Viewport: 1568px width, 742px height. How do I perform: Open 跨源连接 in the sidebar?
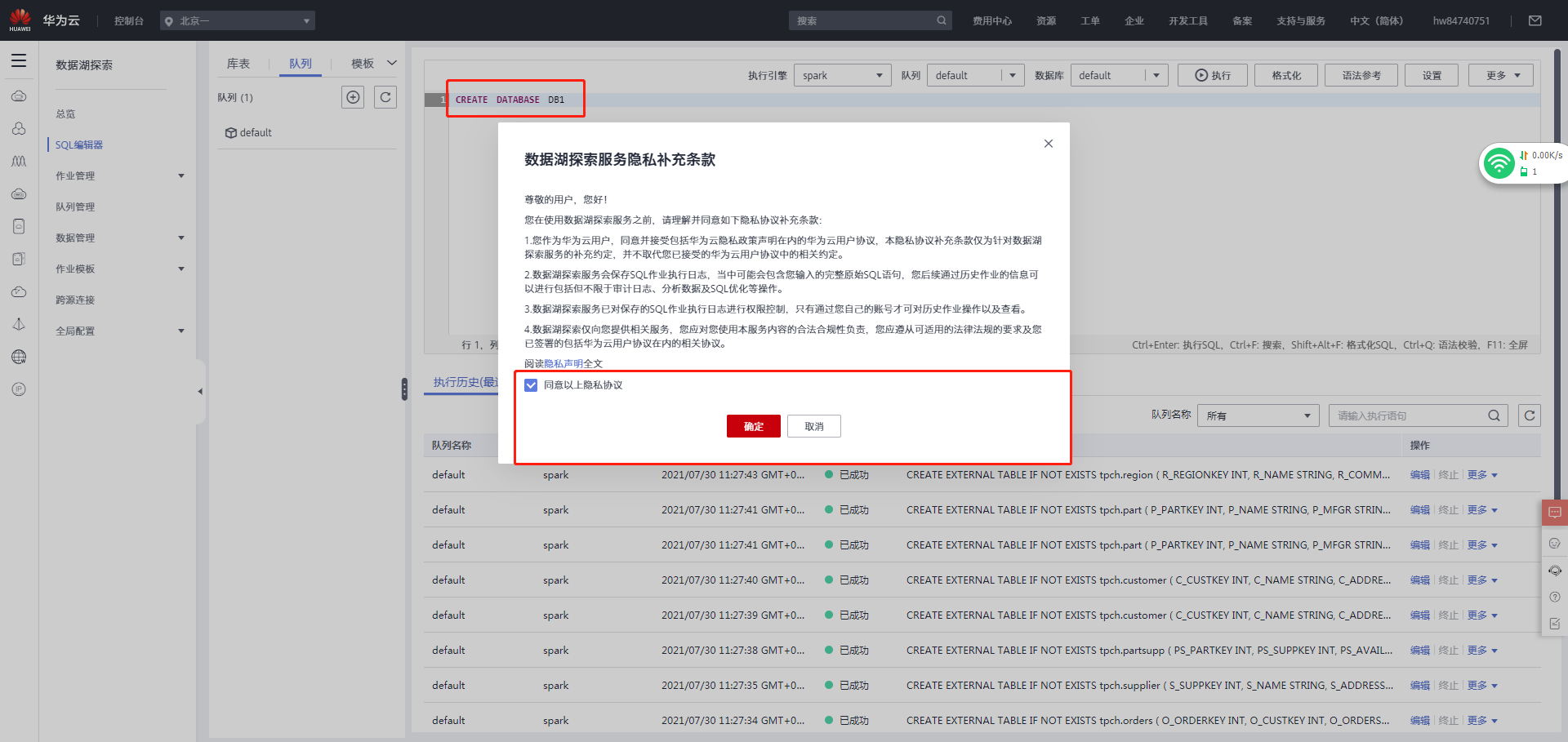(75, 300)
